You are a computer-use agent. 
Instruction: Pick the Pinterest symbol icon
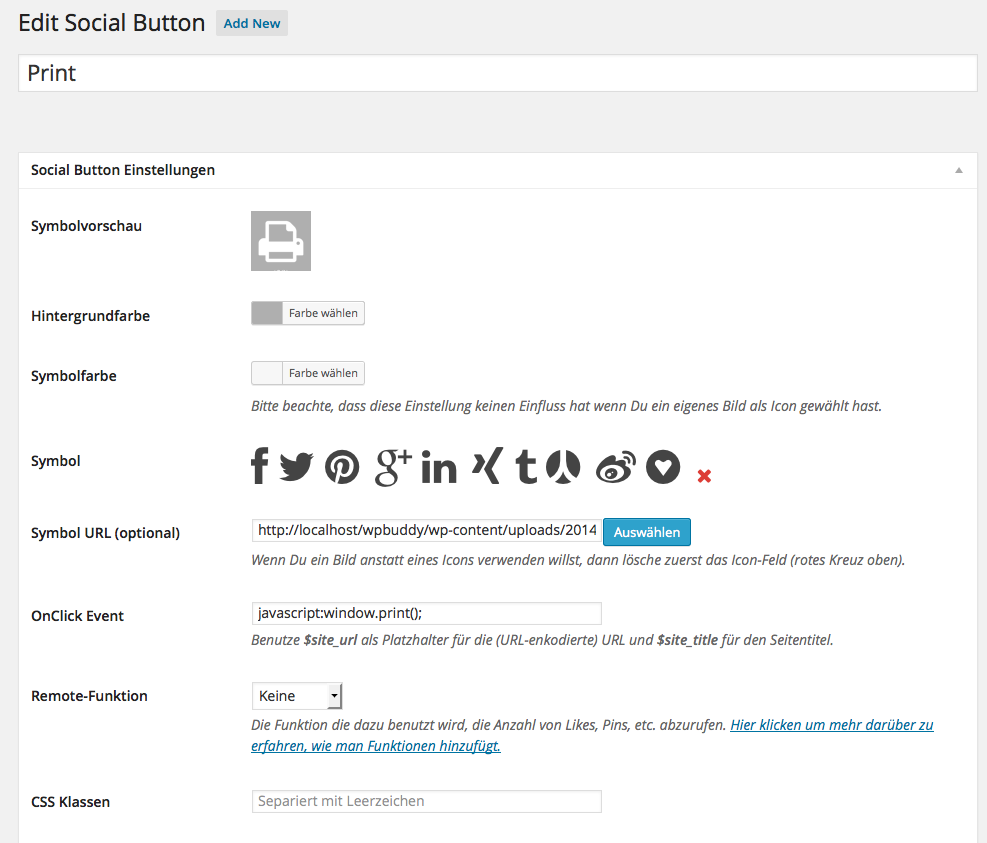point(342,467)
